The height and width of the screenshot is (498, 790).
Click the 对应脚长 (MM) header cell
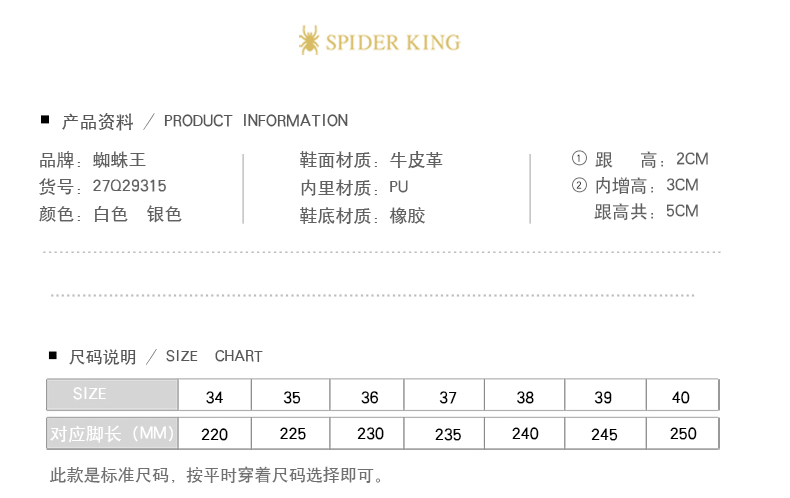112,433
